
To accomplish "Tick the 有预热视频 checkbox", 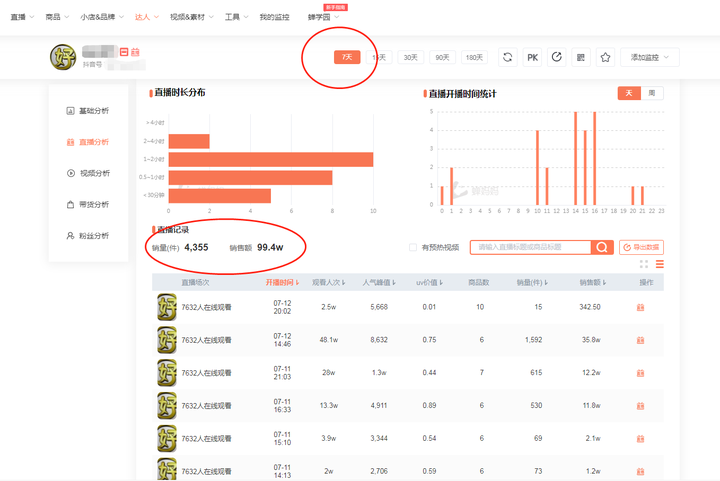I will coord(413,247).
